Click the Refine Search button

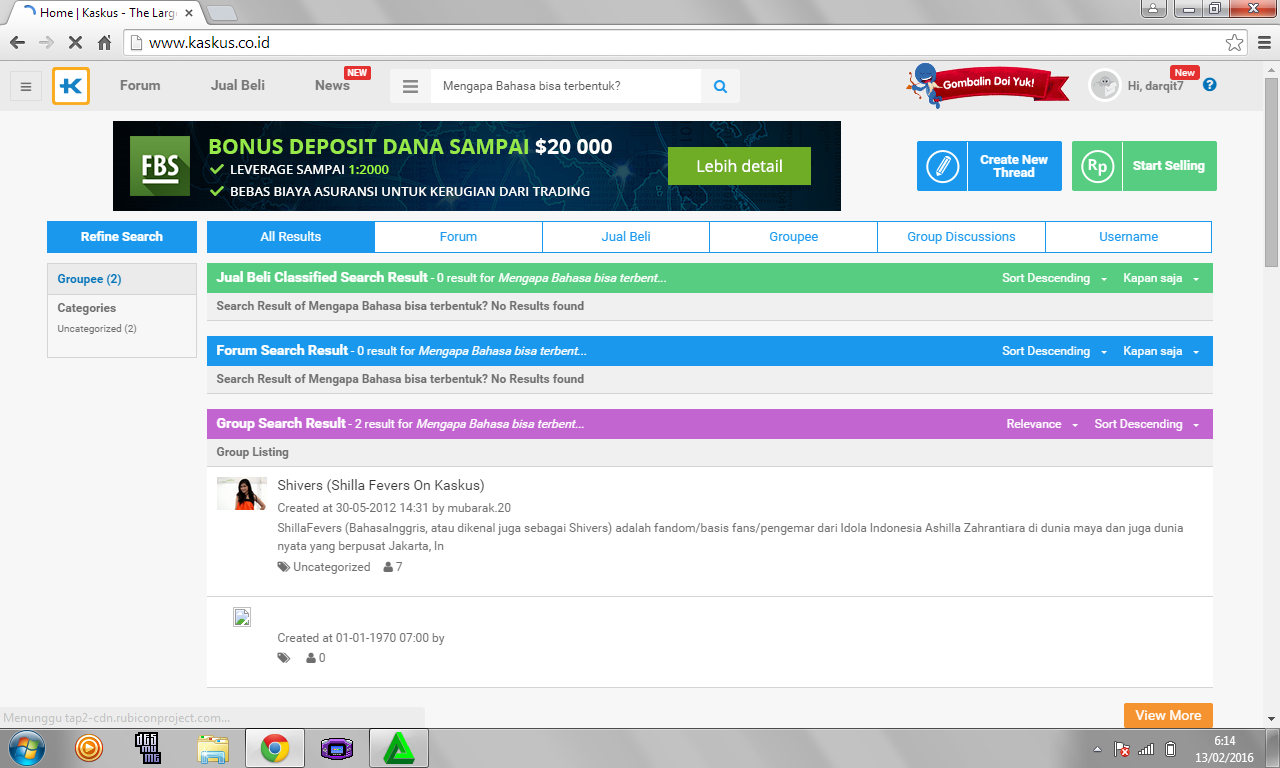click(122, 237)
